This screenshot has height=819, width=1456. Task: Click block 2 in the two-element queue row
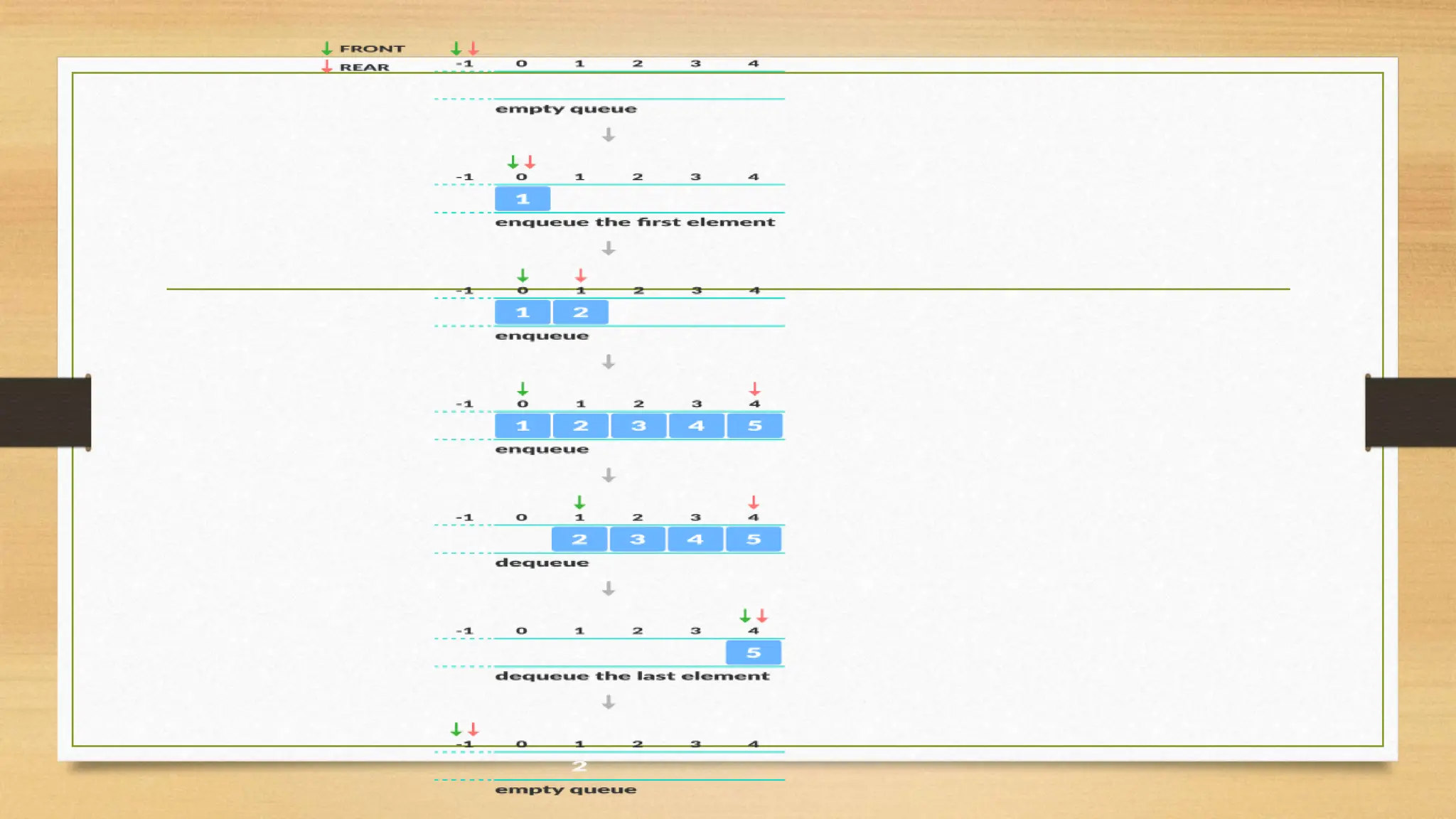tap(581, 312)
